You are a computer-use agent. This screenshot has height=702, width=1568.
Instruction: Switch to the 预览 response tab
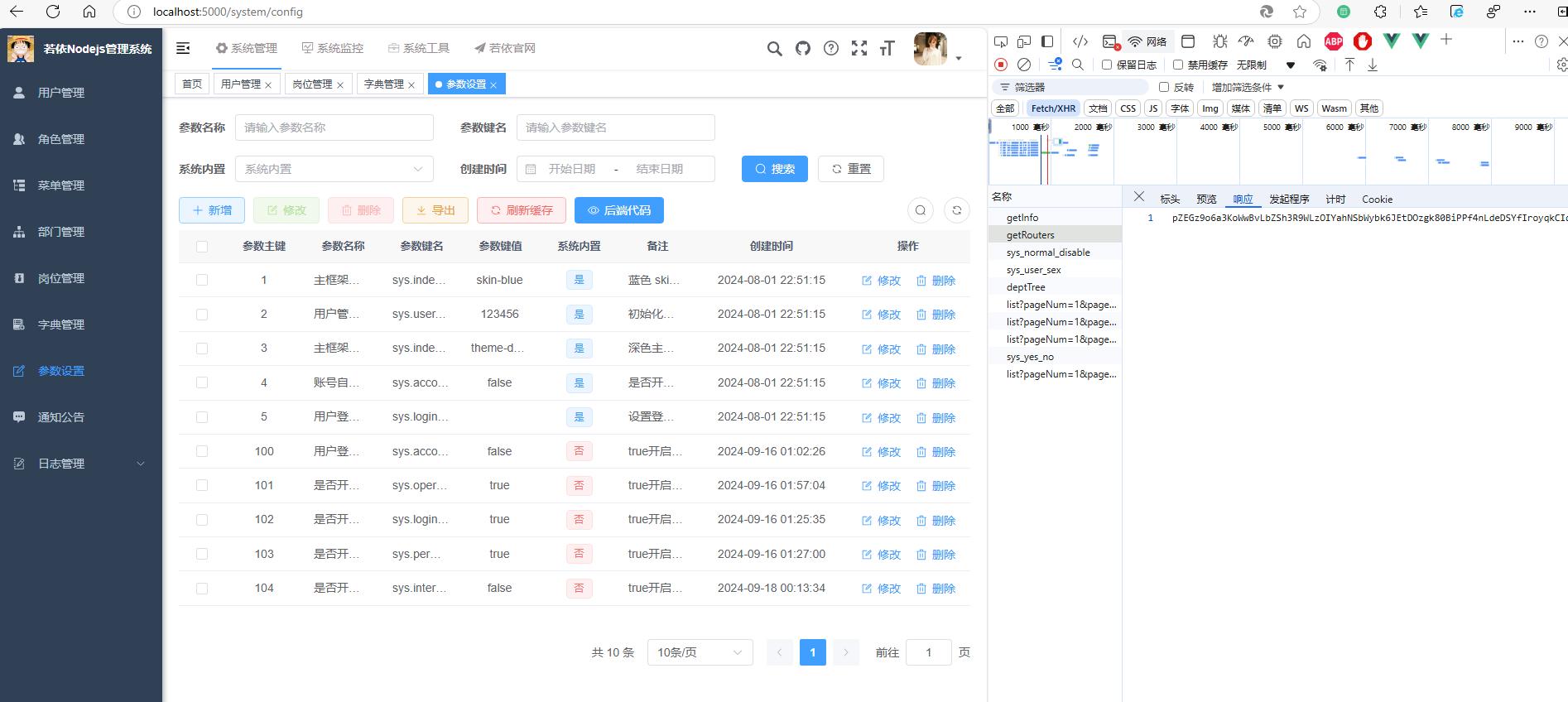(x=1206, y=199)
